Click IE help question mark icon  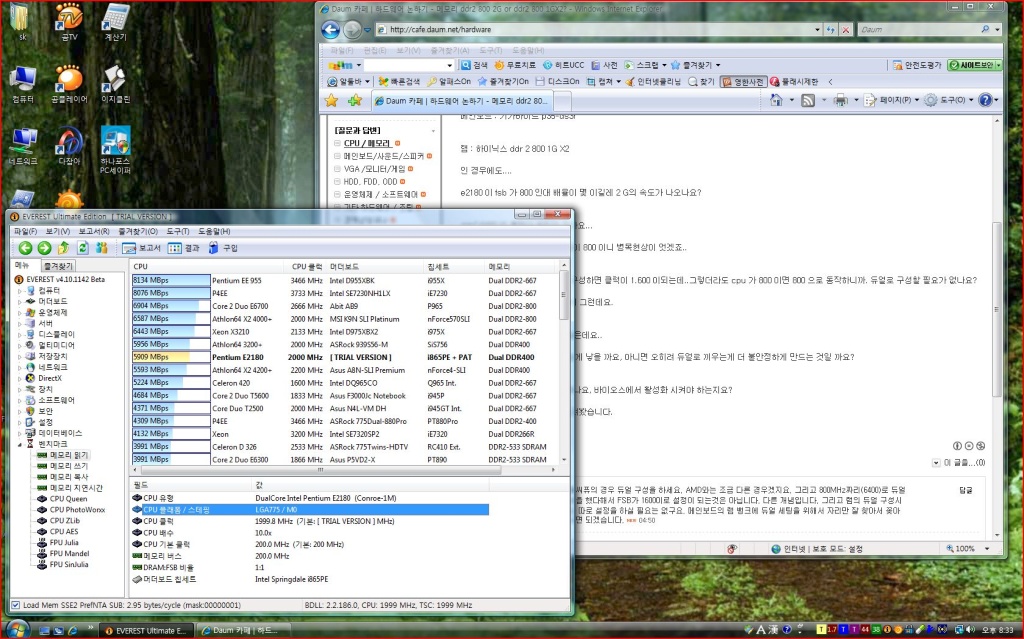point(985,100)
